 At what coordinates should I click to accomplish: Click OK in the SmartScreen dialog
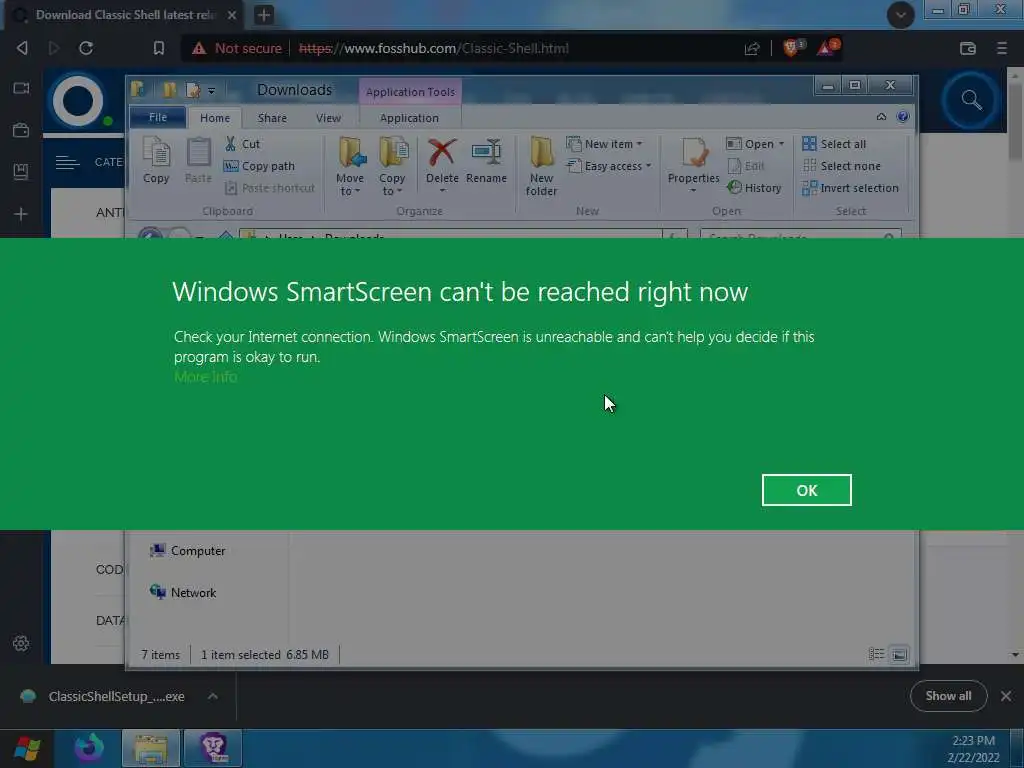[807, 490]
